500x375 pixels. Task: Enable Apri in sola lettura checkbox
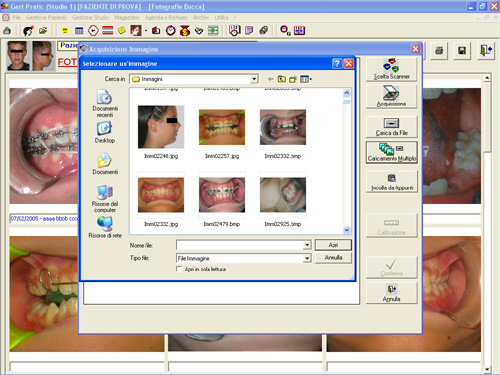[x=179, y=269]
